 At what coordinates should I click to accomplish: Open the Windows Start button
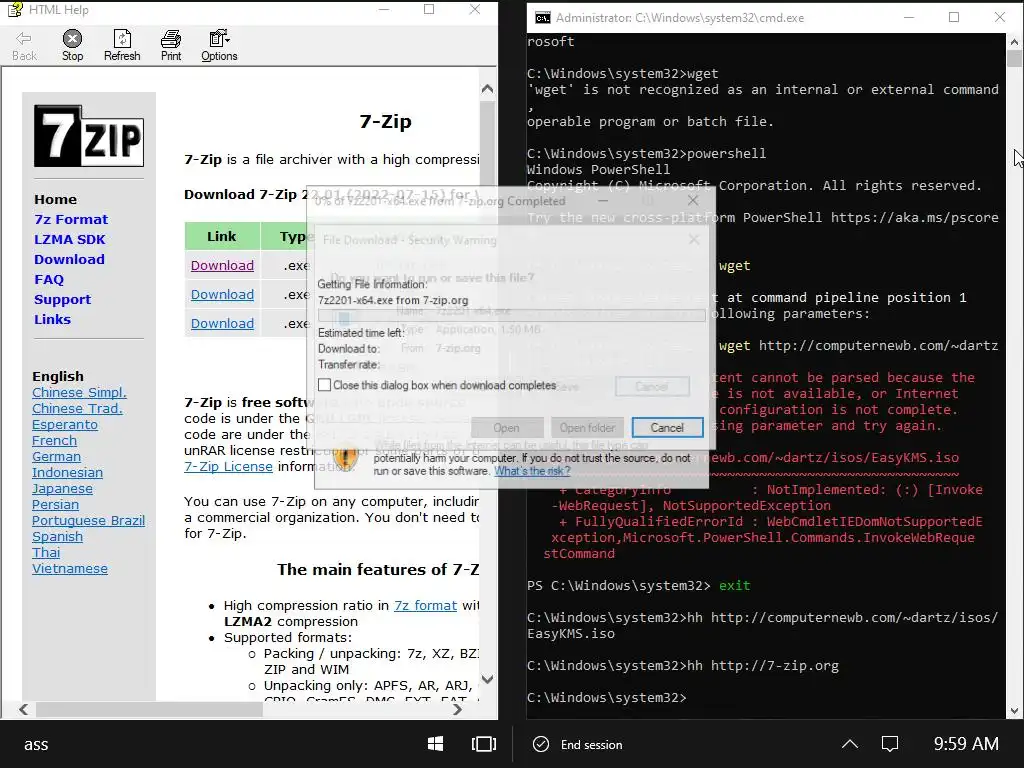click(436, 744)
